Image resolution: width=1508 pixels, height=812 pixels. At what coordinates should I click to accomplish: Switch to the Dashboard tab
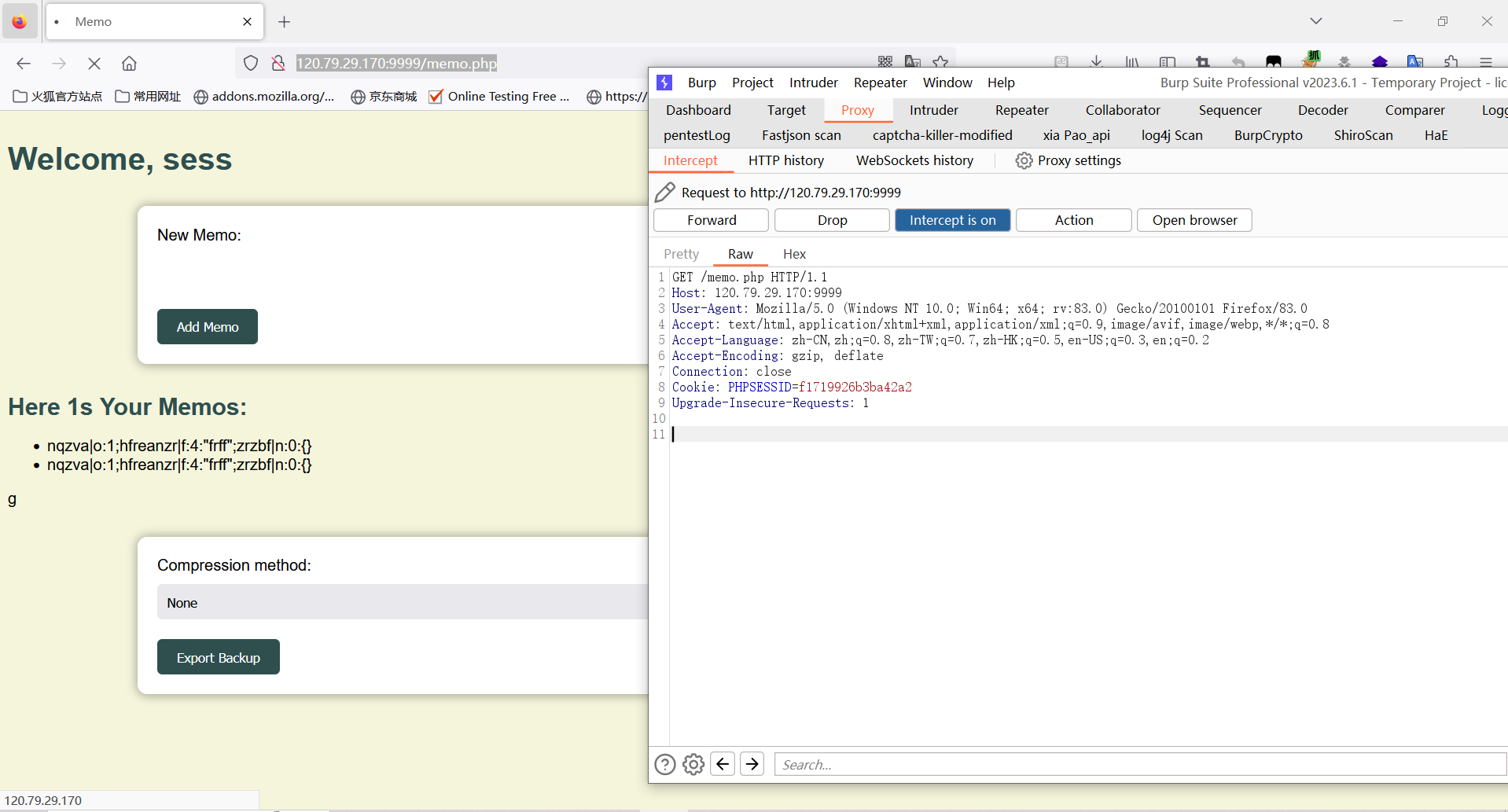pyautogui.click(x=698, y=110)
